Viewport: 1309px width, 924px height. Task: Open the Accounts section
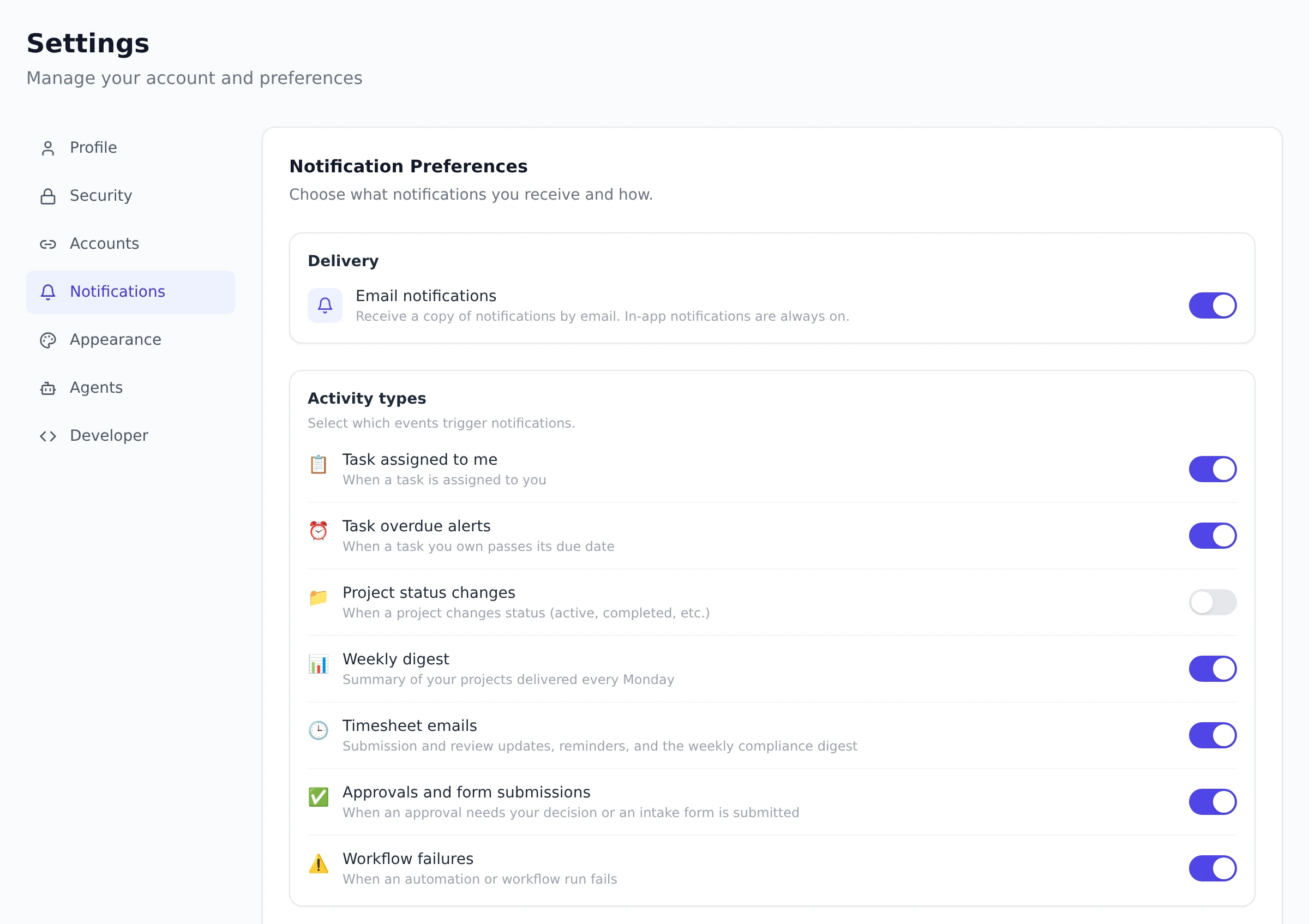coord(130,244)
